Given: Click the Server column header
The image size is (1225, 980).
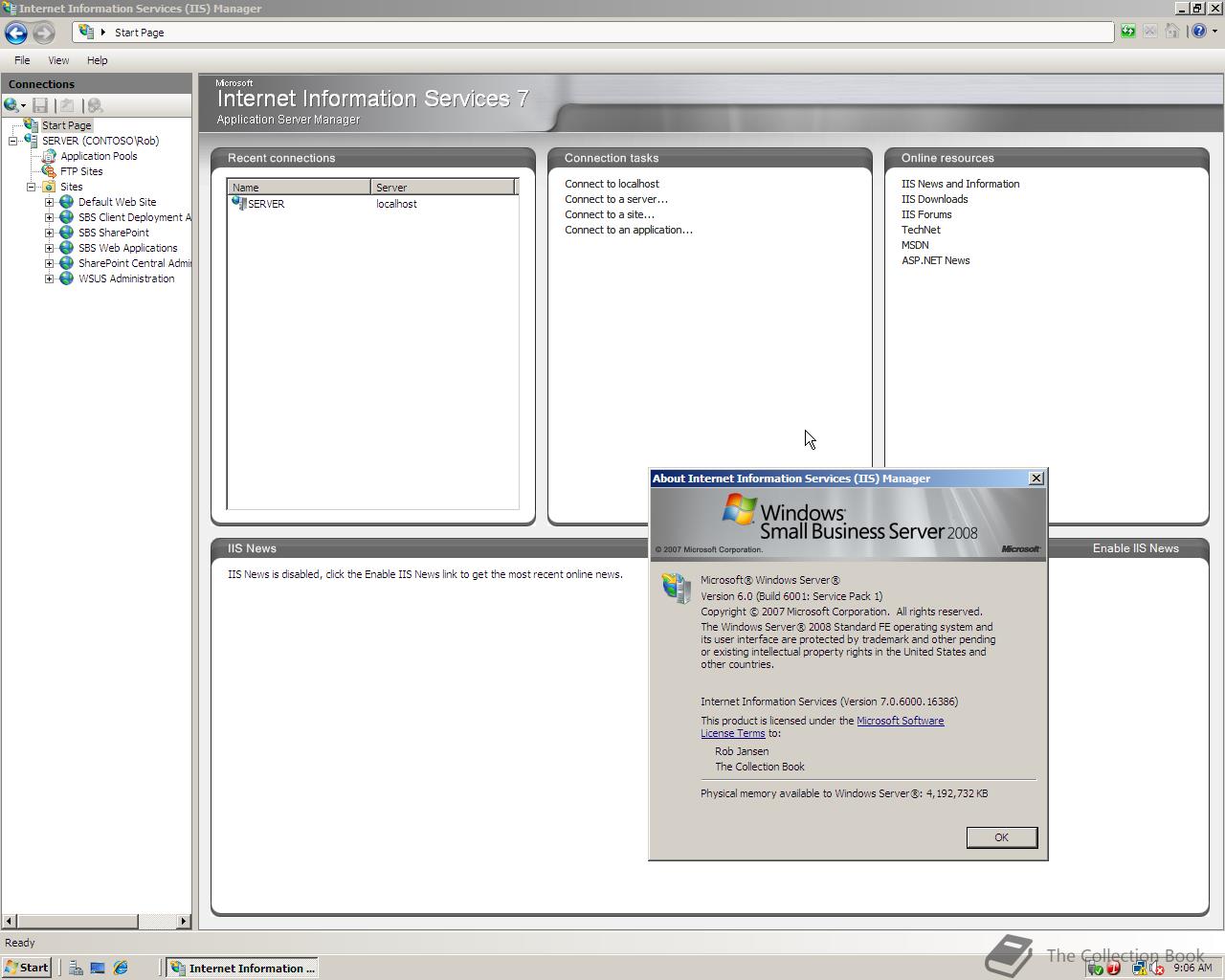Looking at the screenshot, I should pyautogui.click(x=443, y=188).
